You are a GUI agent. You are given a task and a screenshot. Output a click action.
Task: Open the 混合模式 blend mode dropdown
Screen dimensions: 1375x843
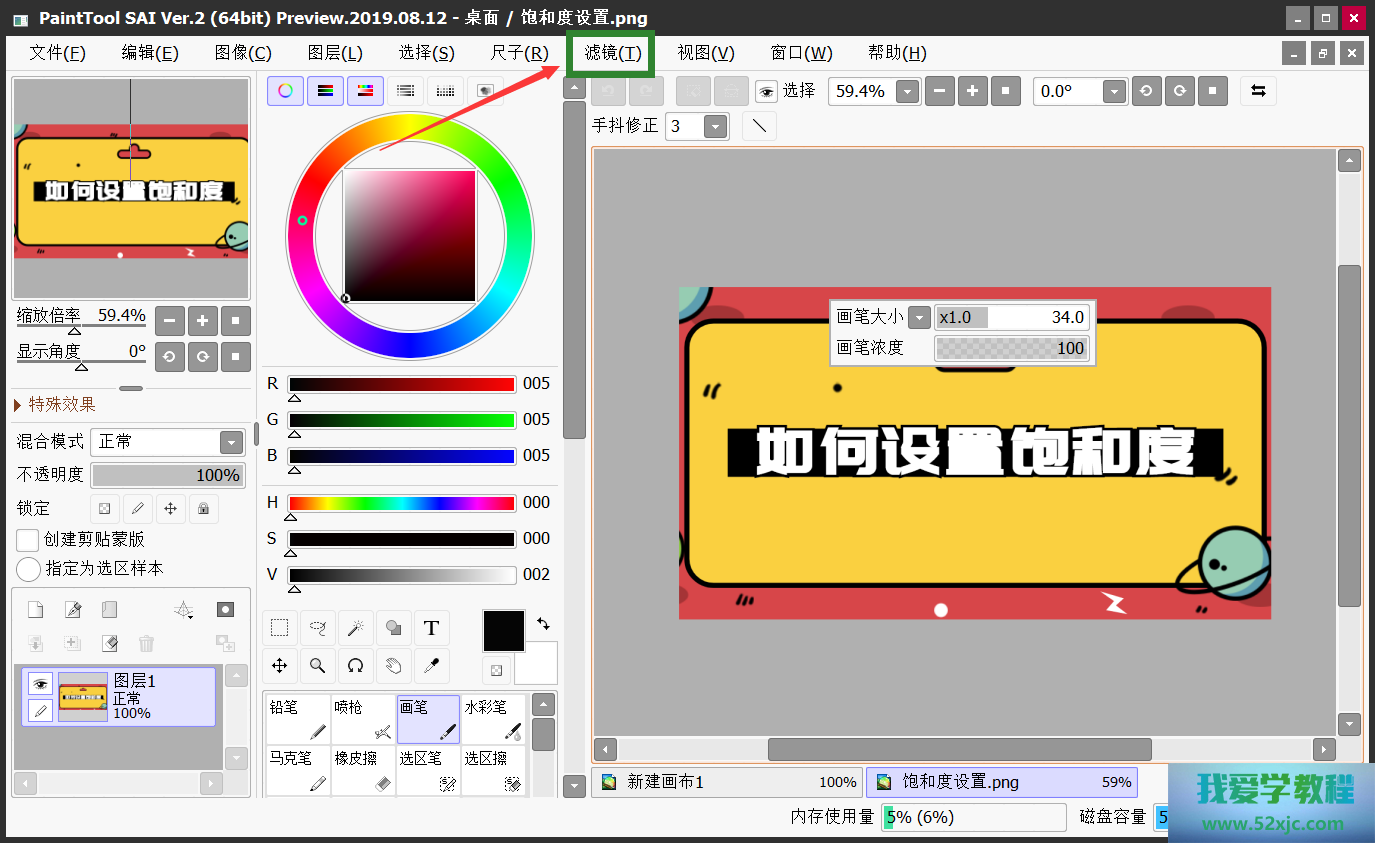point(231,442)
